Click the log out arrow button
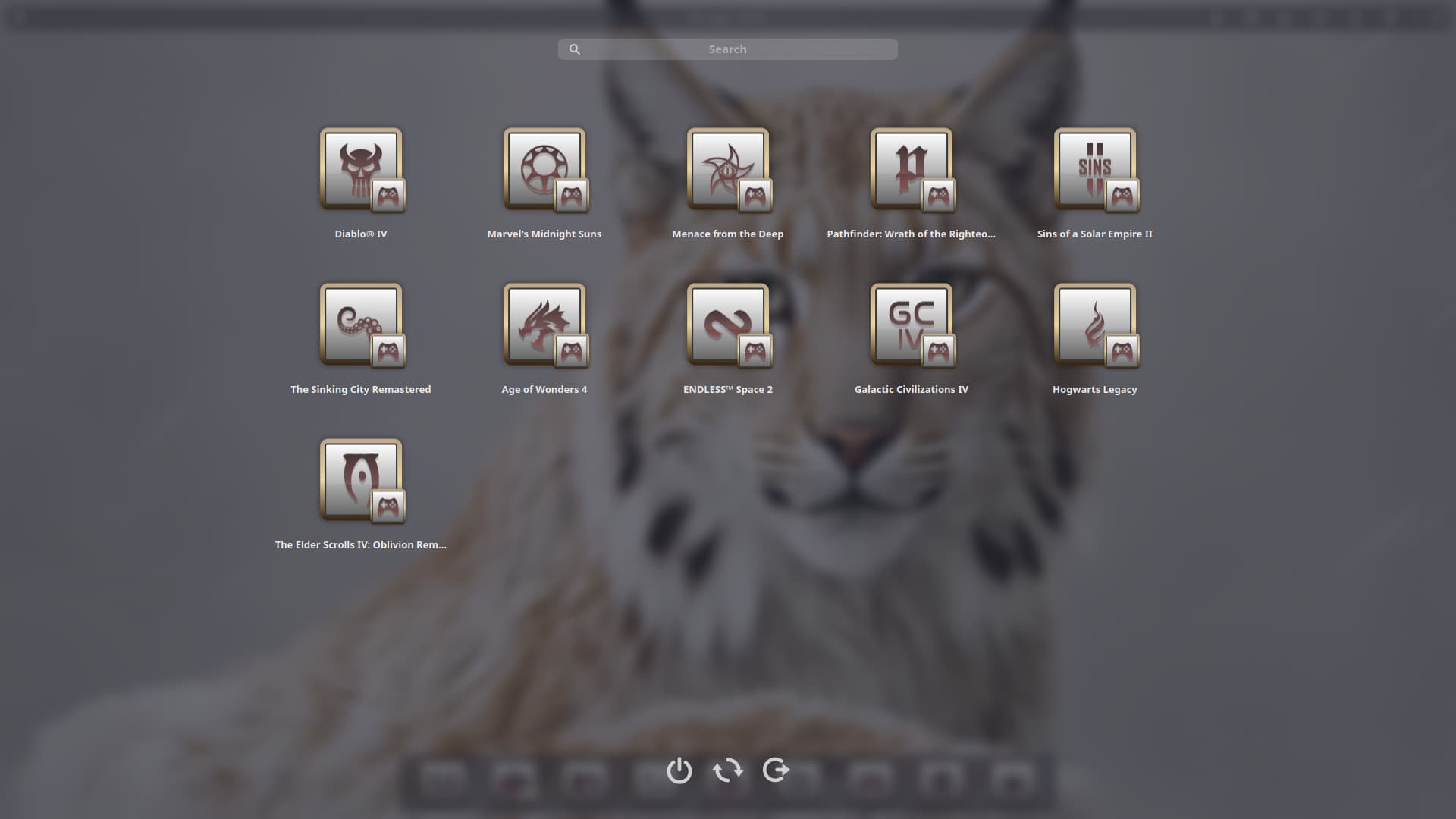The image size is (1456, 819). 776,770
